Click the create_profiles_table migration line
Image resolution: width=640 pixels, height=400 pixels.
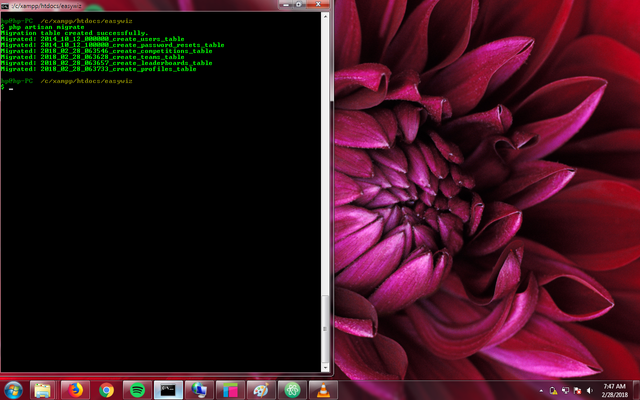(99, 69)
